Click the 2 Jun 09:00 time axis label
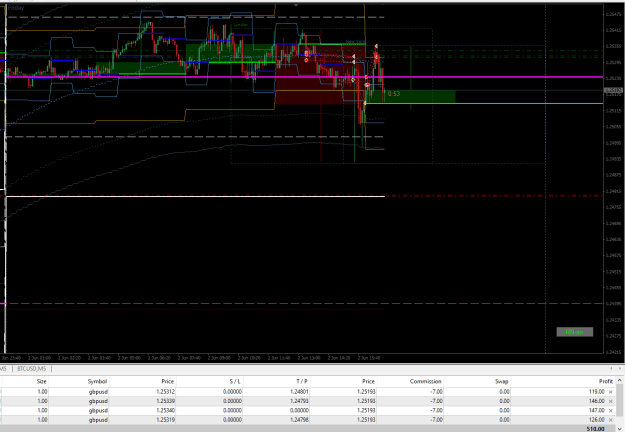The height and width of the screenshot is (432, 625). click(219, 358)
